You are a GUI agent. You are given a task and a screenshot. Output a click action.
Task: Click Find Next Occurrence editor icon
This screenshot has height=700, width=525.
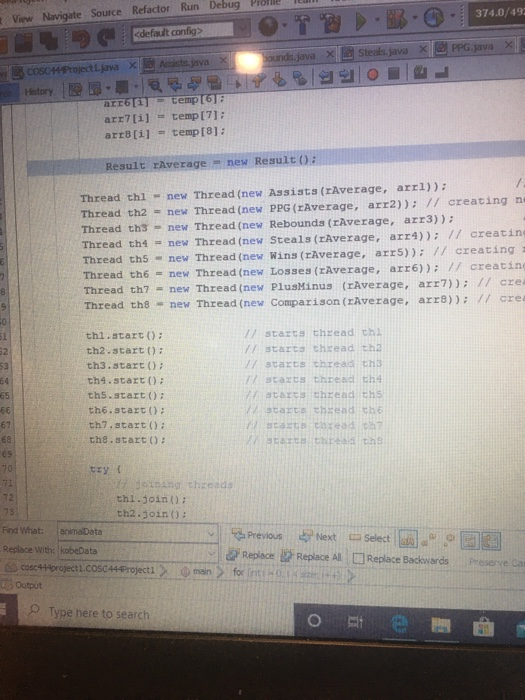194,83
